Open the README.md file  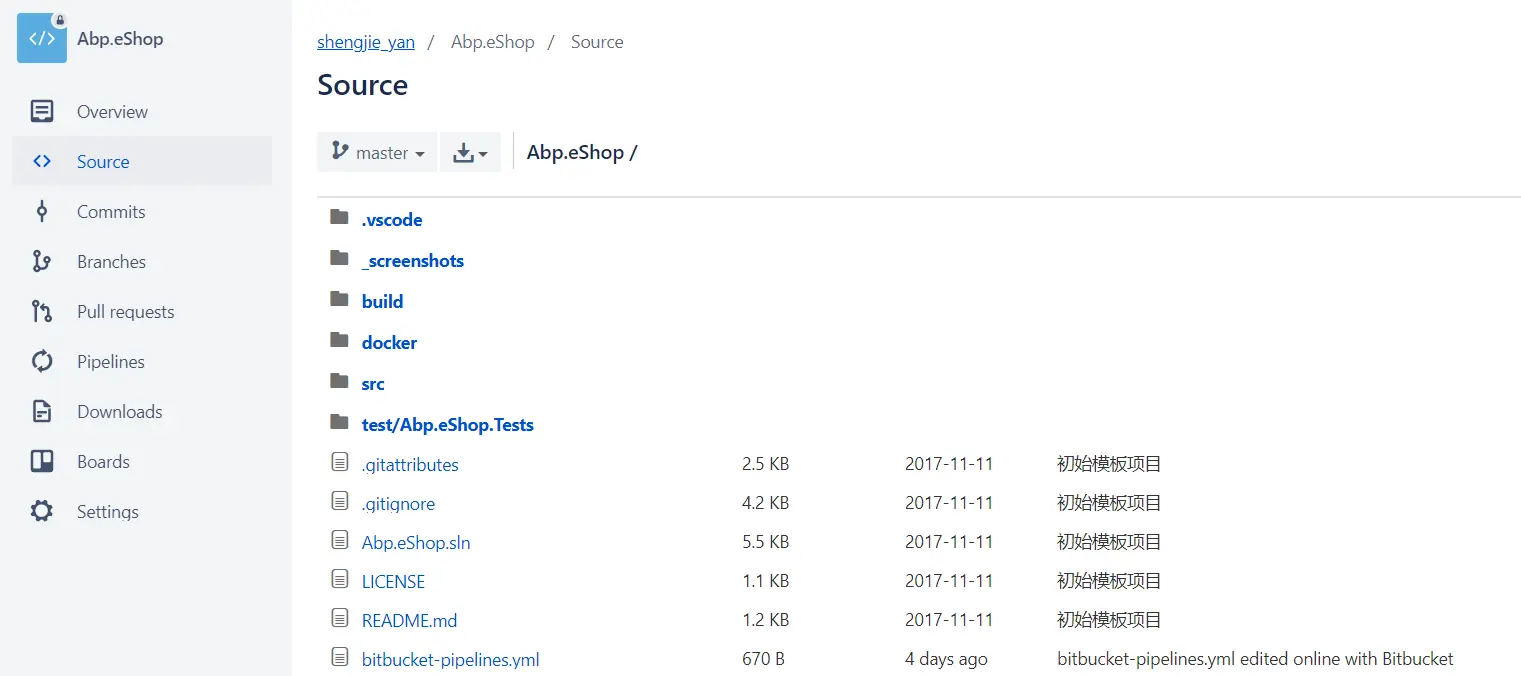pyautogui.click(x=409, y=620)
